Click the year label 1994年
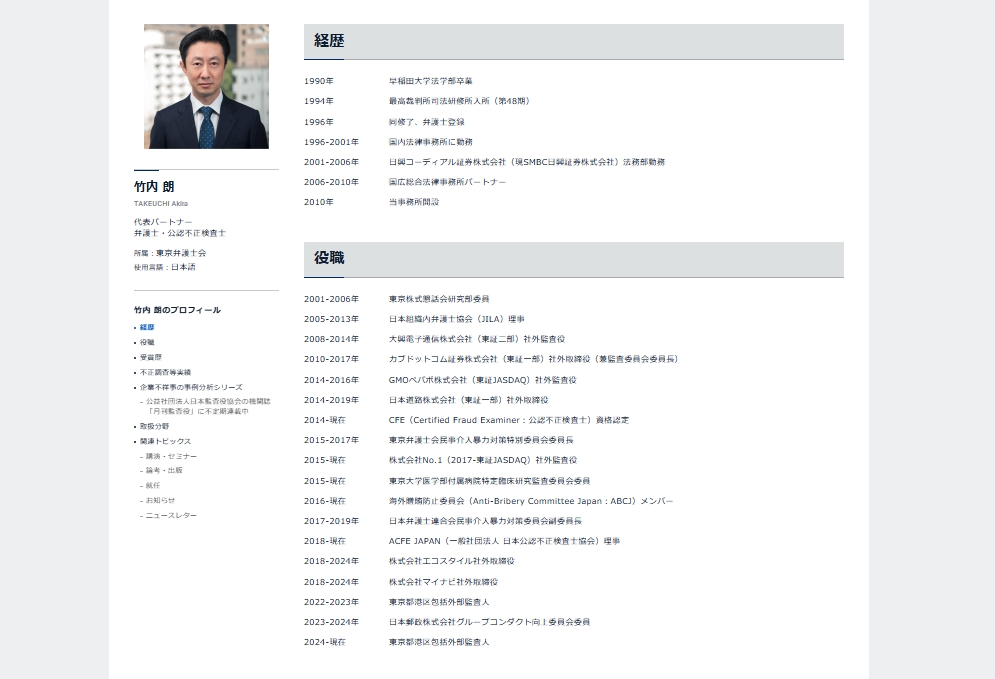The image size is (995, 679). pyautogui.click(x=319, y=101)
